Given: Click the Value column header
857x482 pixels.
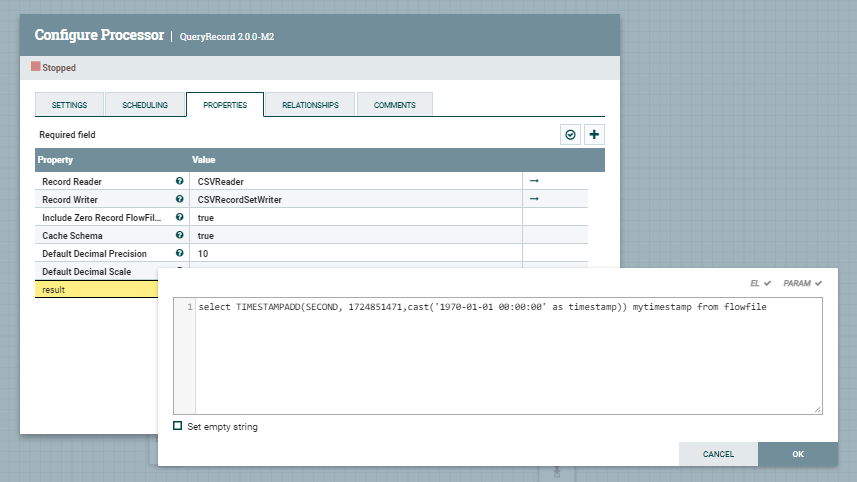Looking at the screenshot, I should (203, 160).
